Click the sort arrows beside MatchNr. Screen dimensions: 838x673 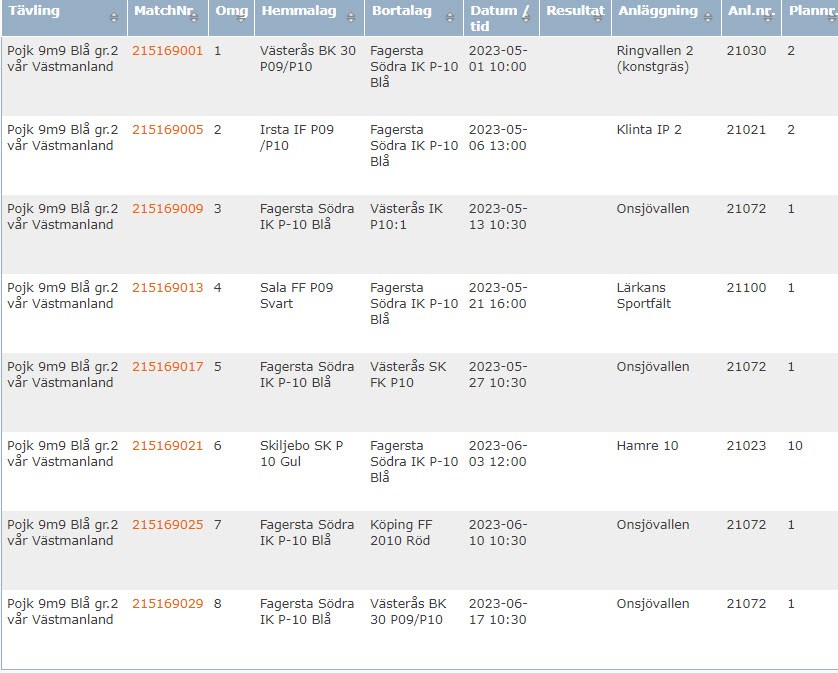pos(197,18)
